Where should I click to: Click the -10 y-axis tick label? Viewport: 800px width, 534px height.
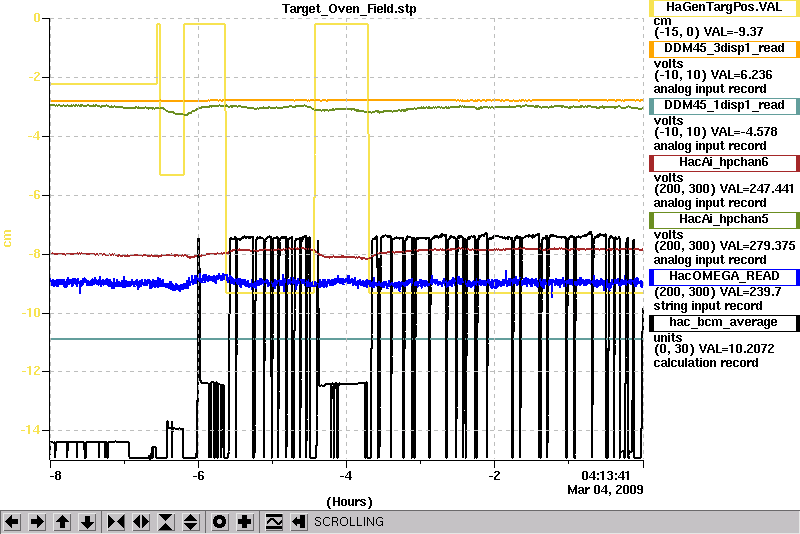(x=31, y=313)
